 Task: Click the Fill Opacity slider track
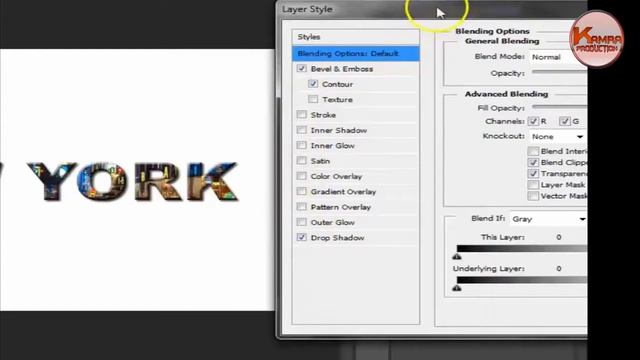(x=560, y=107)
